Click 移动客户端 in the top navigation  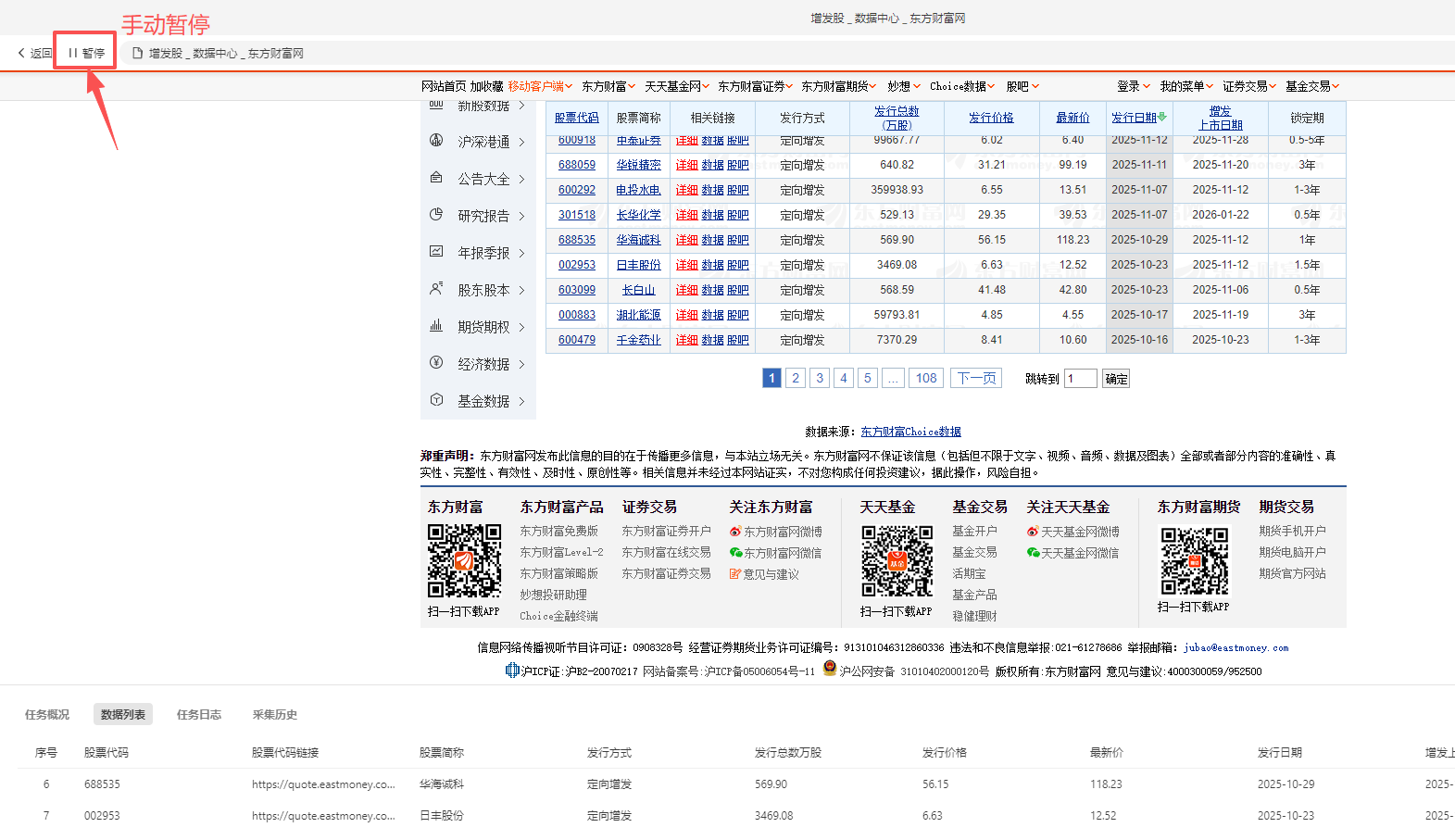pos(540,86)
